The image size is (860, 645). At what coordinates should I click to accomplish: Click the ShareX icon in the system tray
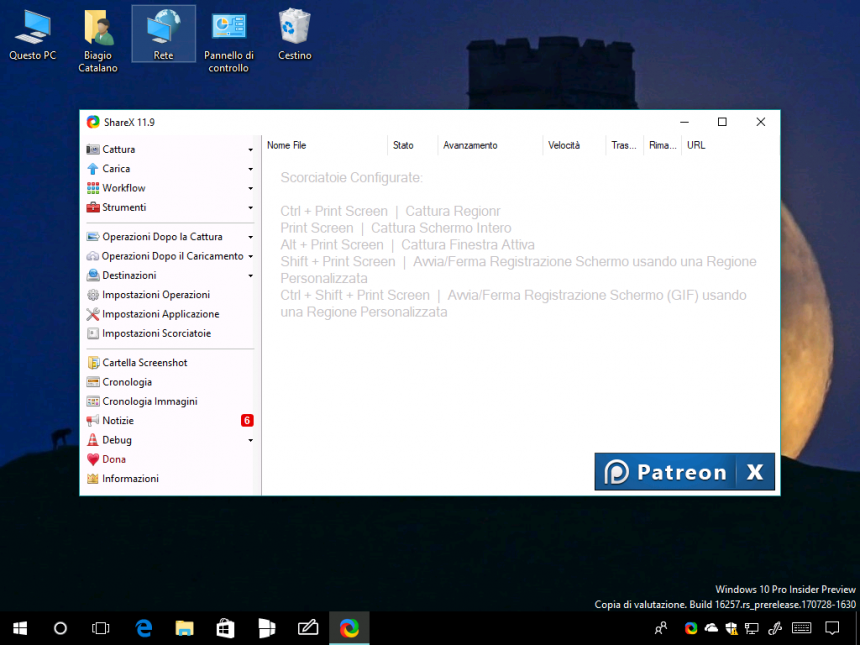[x=691, y=628]
